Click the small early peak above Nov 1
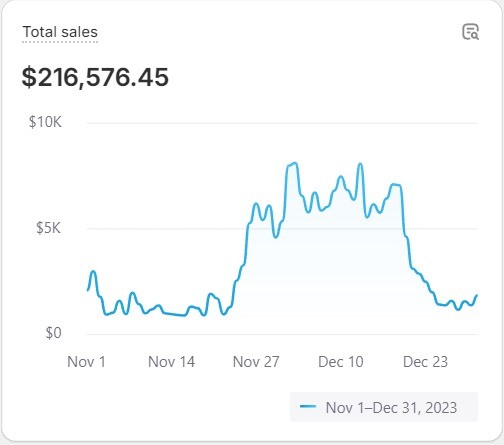This screenshot has height=445, width=504. click(94, 272)
